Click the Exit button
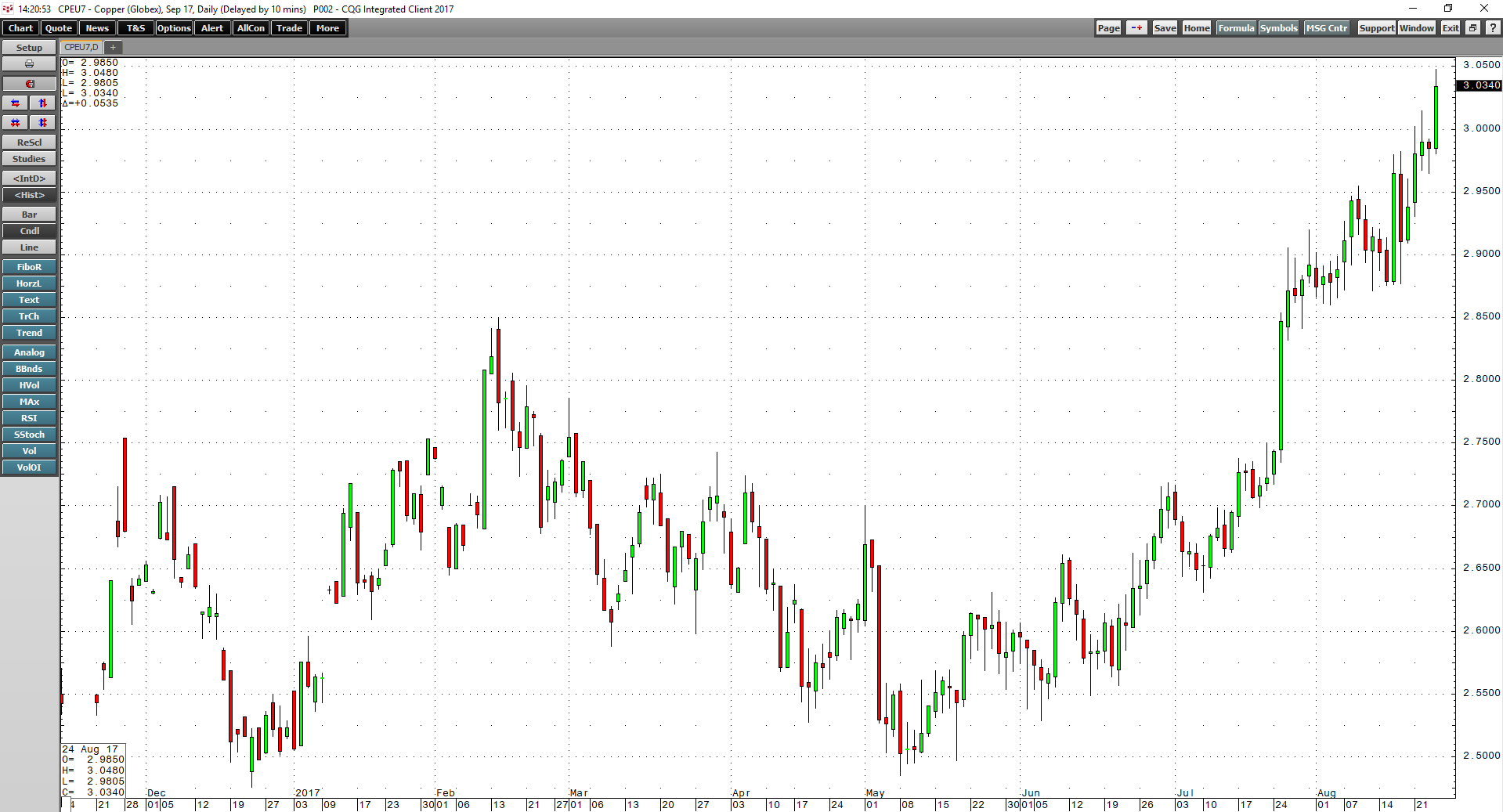 point(1451,28)
